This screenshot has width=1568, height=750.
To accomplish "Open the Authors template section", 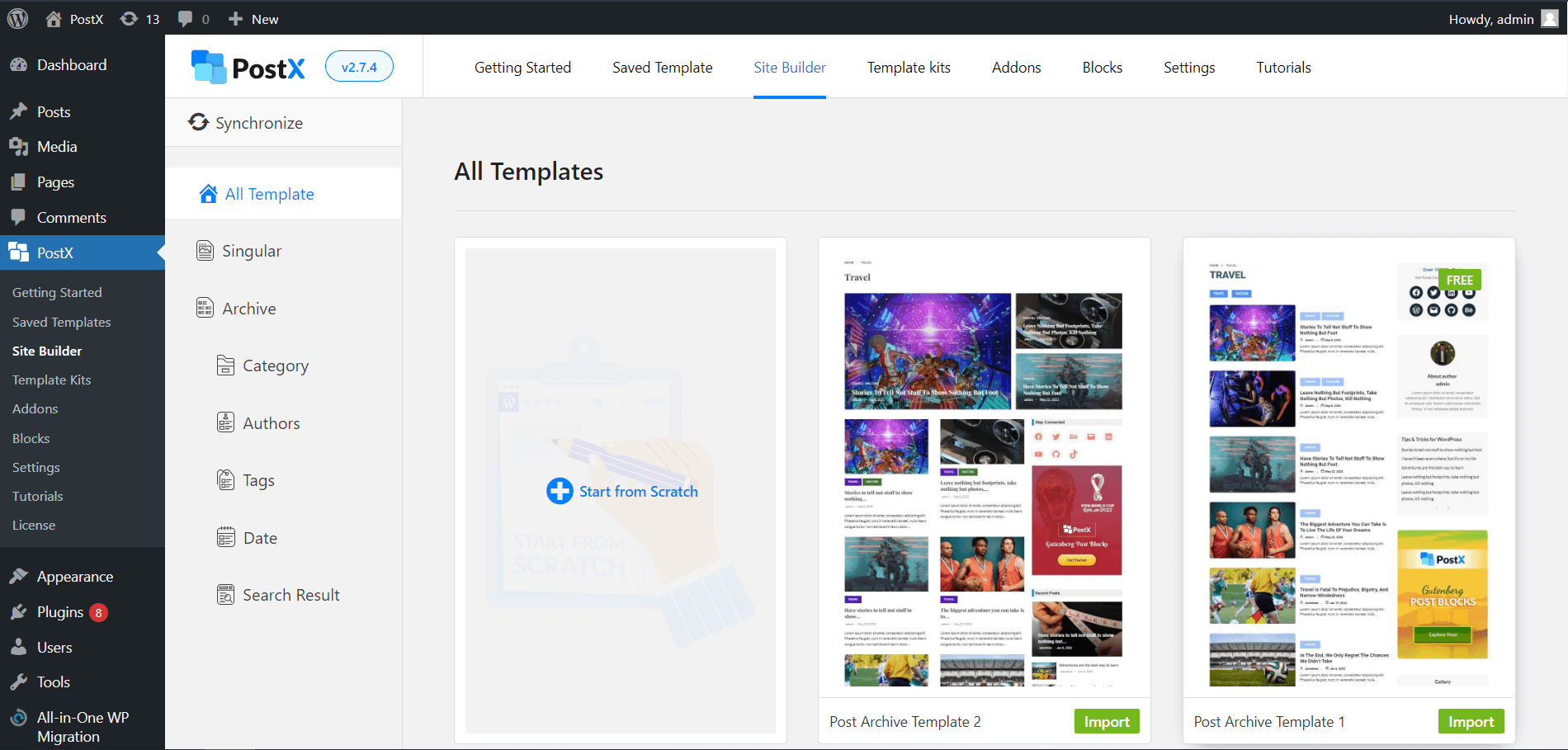I will coord(225,422).
